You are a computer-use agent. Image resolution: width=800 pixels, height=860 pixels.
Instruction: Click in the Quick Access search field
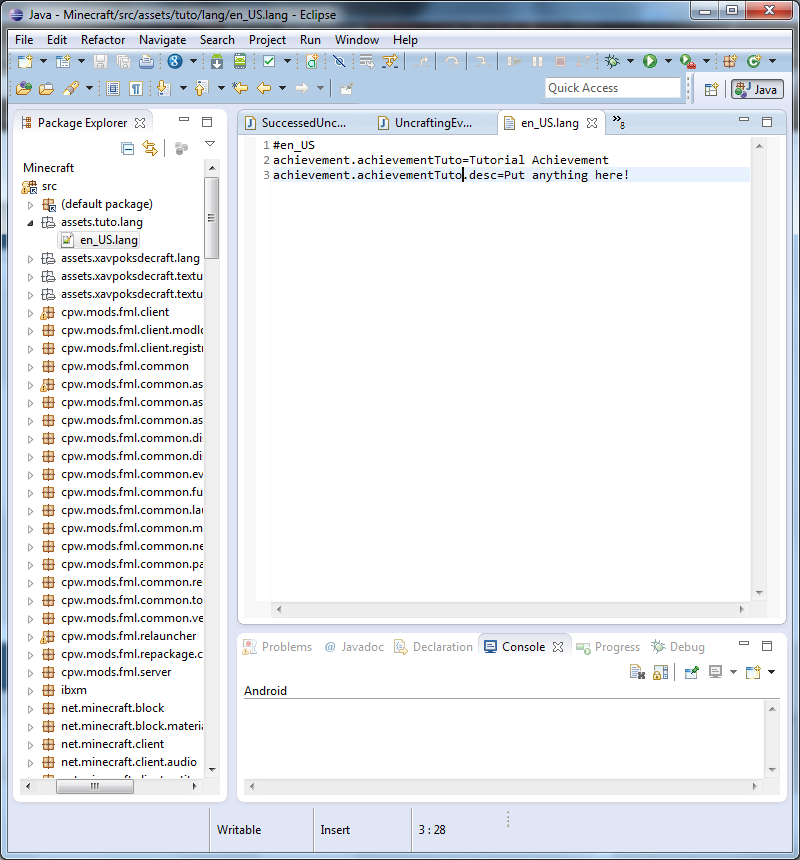[x=612, y=88]
